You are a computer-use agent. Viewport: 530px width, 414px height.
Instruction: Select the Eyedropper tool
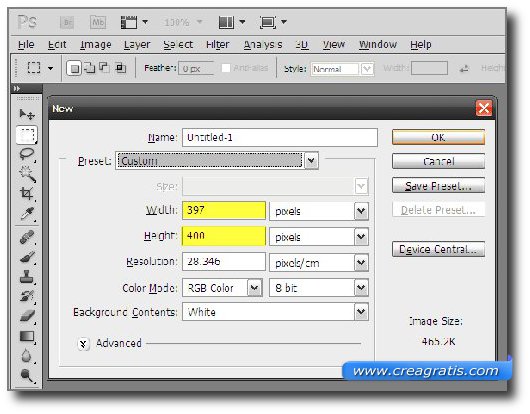(x=27, y=214)
